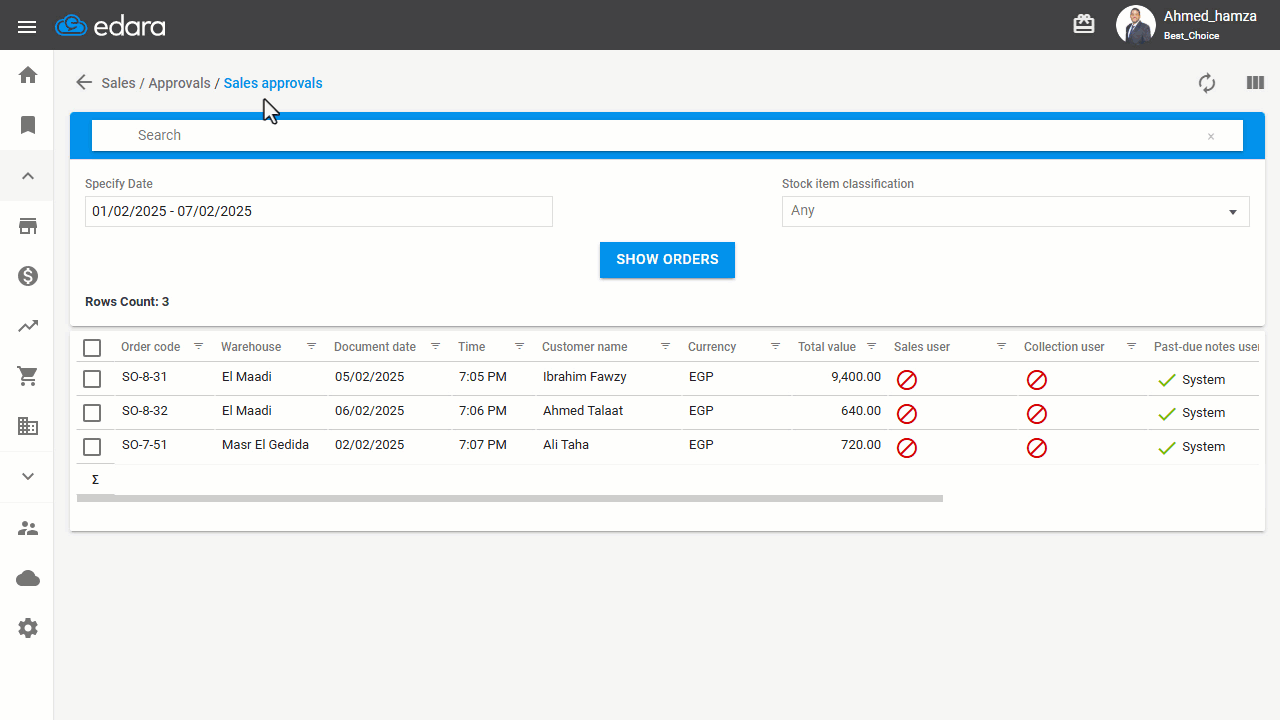Open the gift rewards icon

[1084, 24]
